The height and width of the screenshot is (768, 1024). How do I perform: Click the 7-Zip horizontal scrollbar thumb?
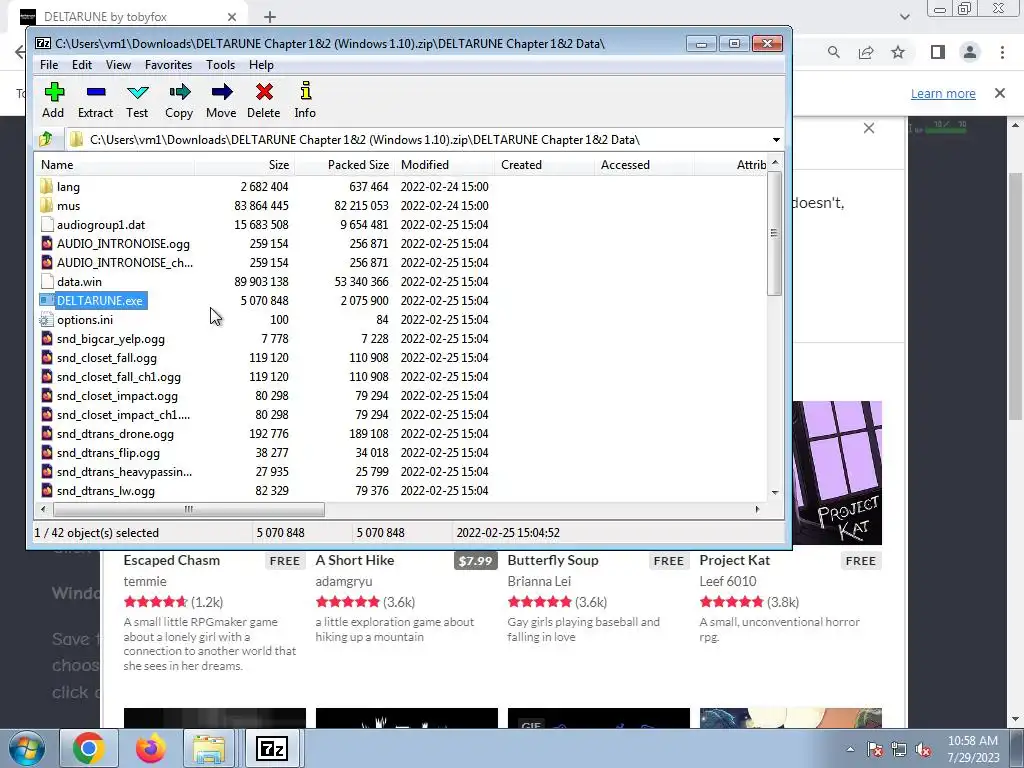tap(189, 509)
